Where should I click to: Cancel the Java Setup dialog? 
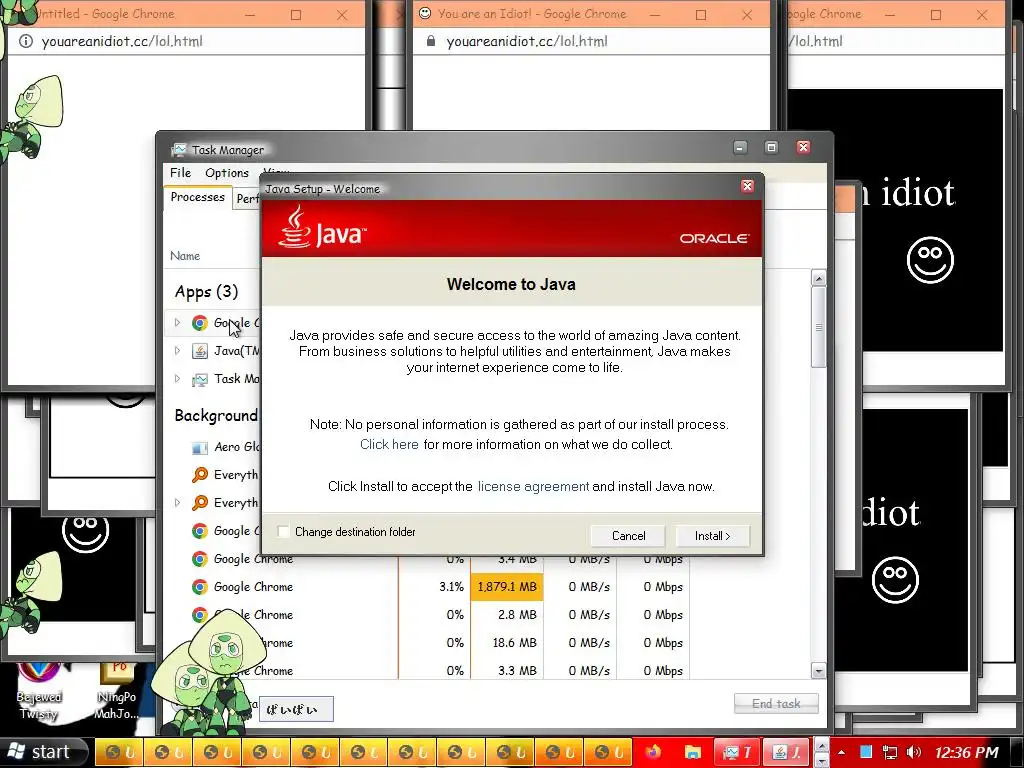(628, 536)
